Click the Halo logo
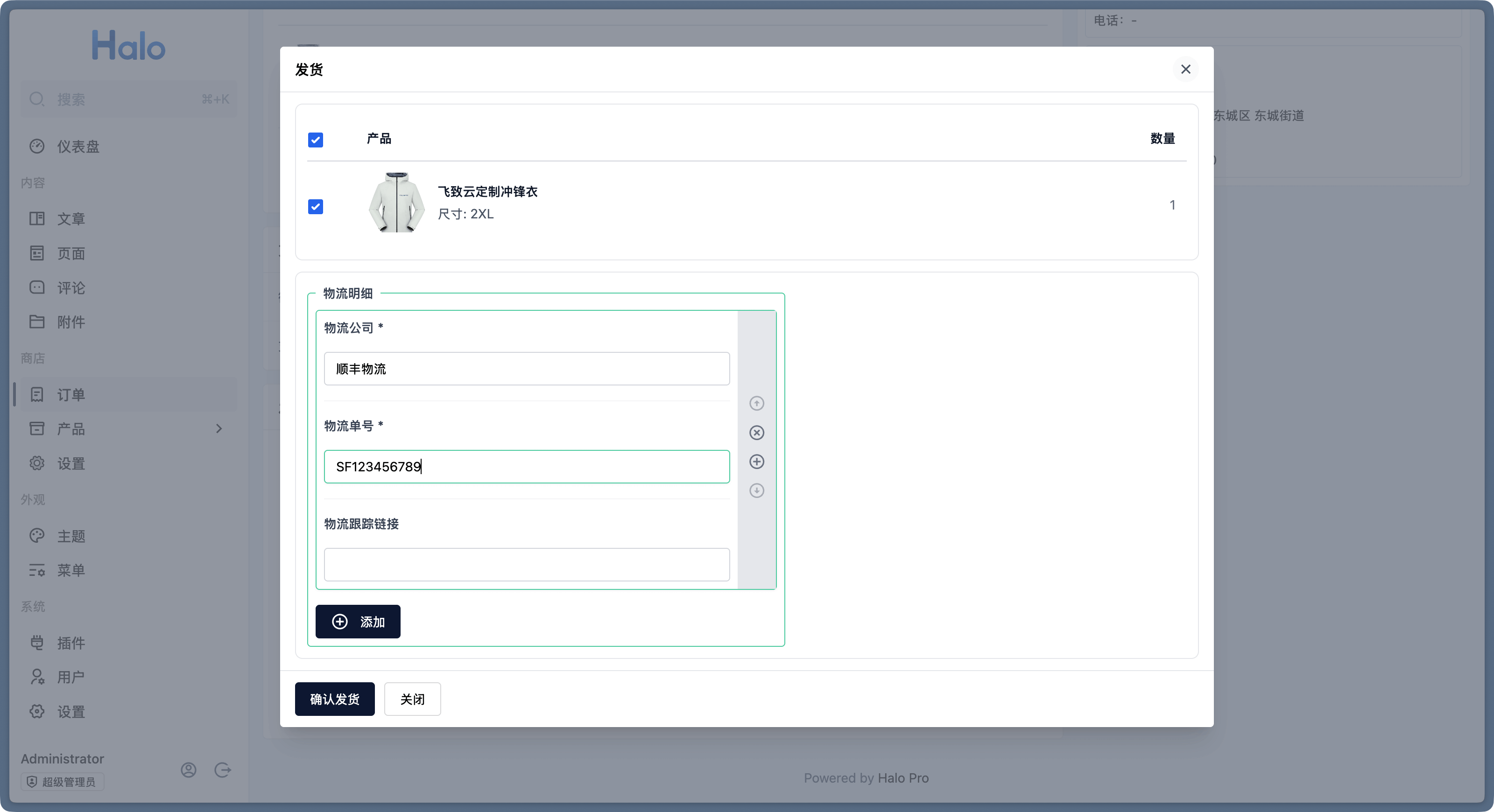1494x812 pixels. click(129, 46)
